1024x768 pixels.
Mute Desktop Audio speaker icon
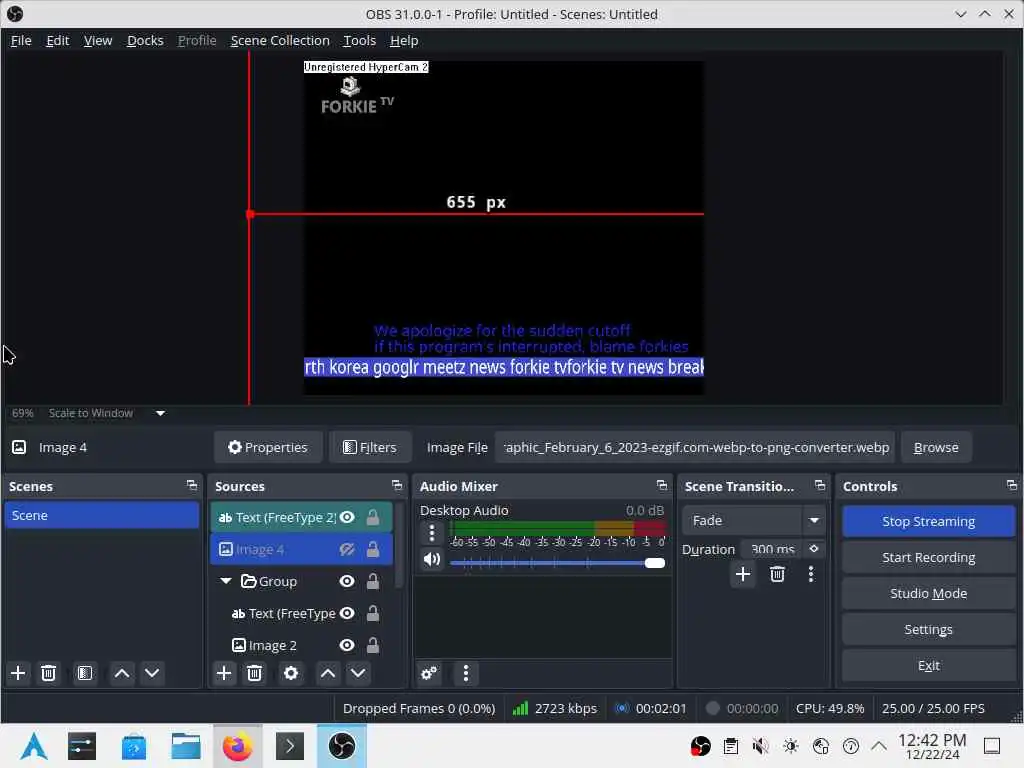tap(432, 560)
